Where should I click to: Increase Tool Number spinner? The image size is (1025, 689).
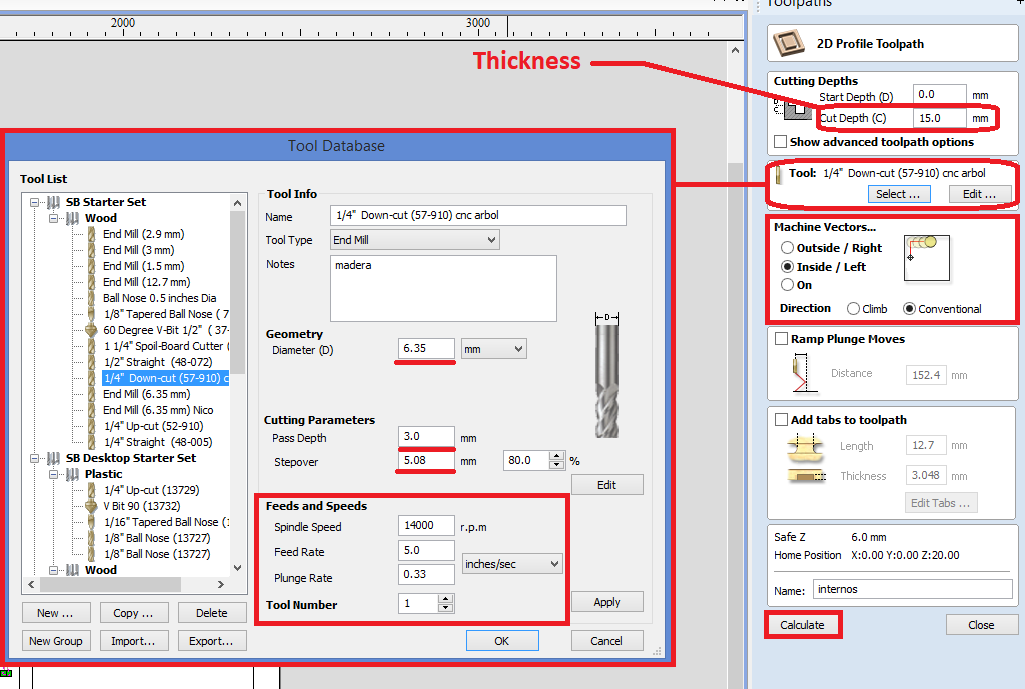click(445, 599)
